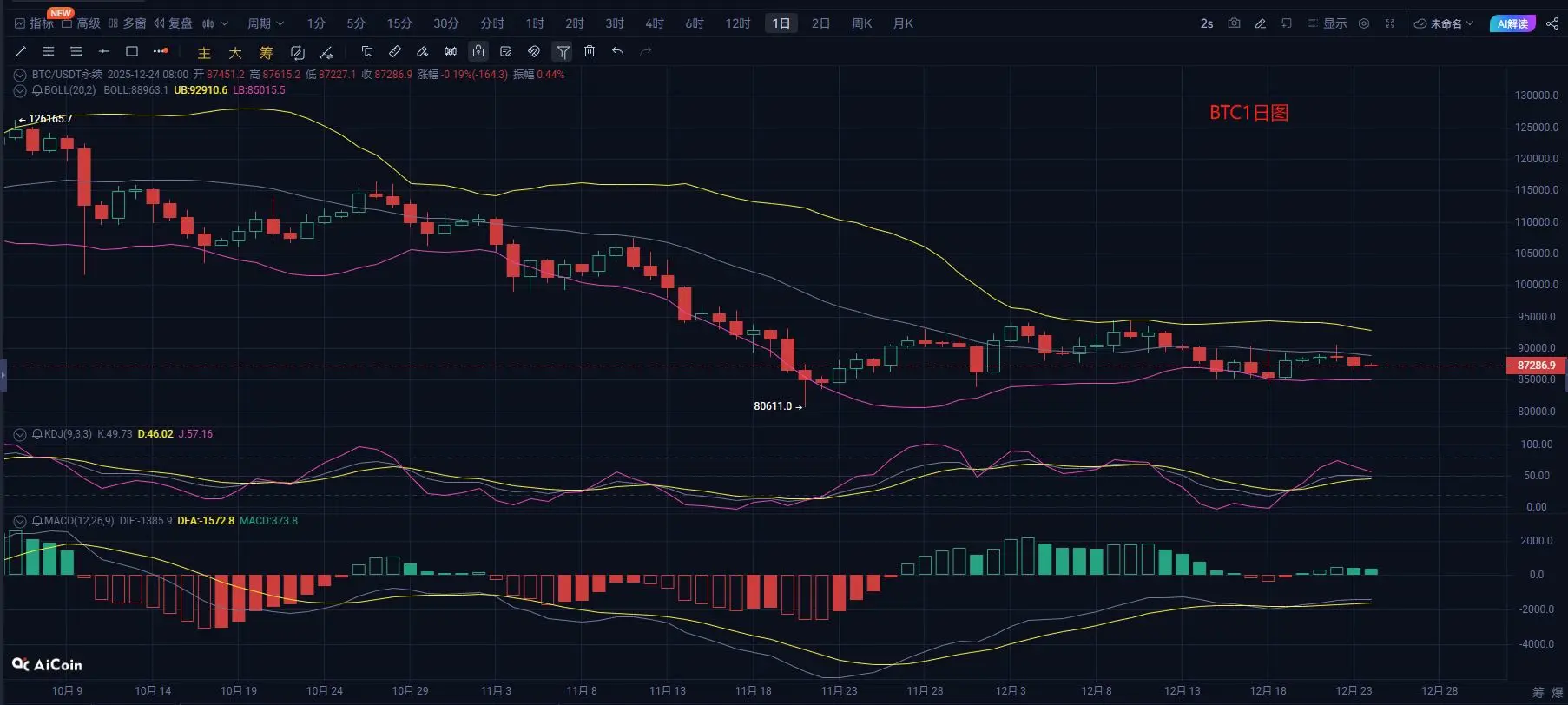Take a chart screenshot with camera icon
The height and width of the screenshot is (705, 1568).
(1234, 23)
